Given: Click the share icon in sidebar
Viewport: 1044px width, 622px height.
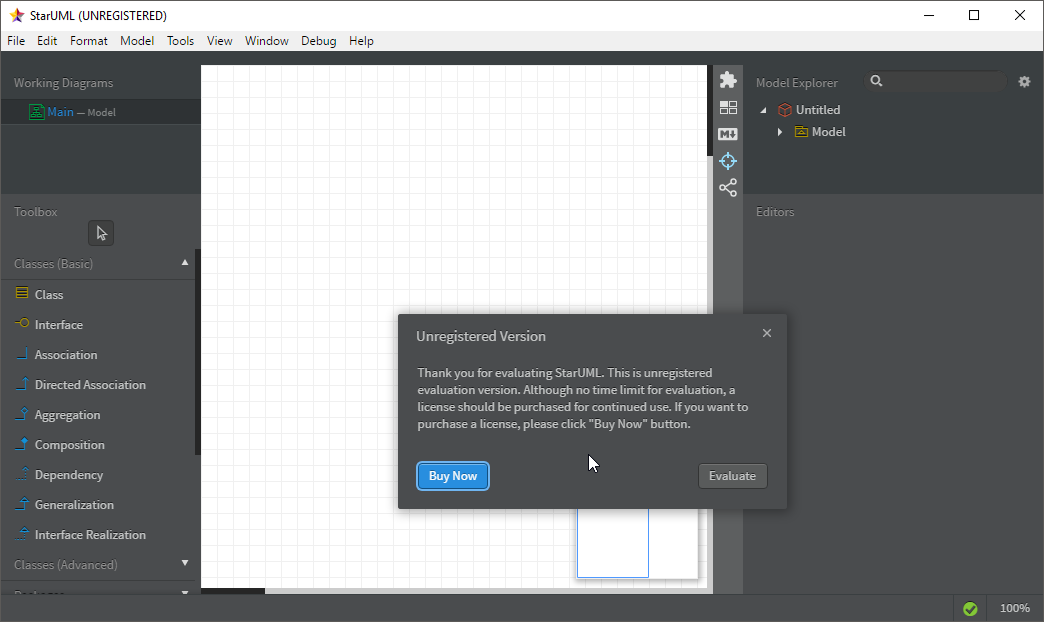Looking at the screenshot, I should click(728, 188).
